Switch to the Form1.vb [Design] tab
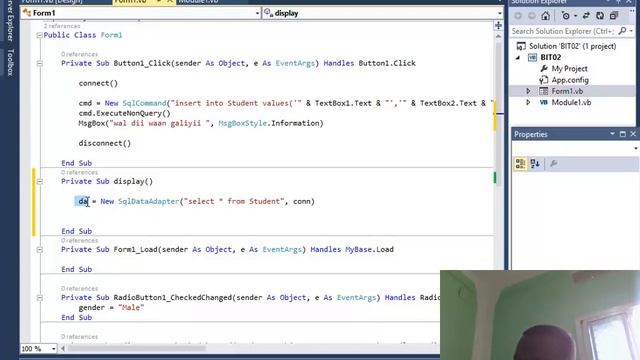 pyautogui.click(x=52, y=2)
